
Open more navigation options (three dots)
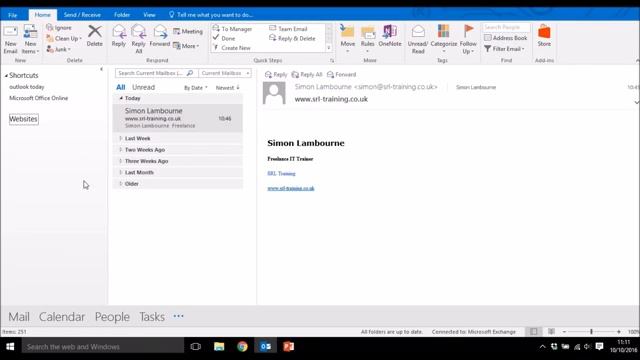click(178, 316)
